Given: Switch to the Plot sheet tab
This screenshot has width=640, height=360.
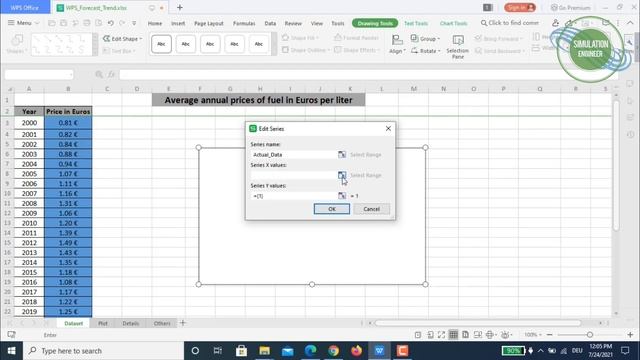Looking at the screenshot, I should point(103,323).
